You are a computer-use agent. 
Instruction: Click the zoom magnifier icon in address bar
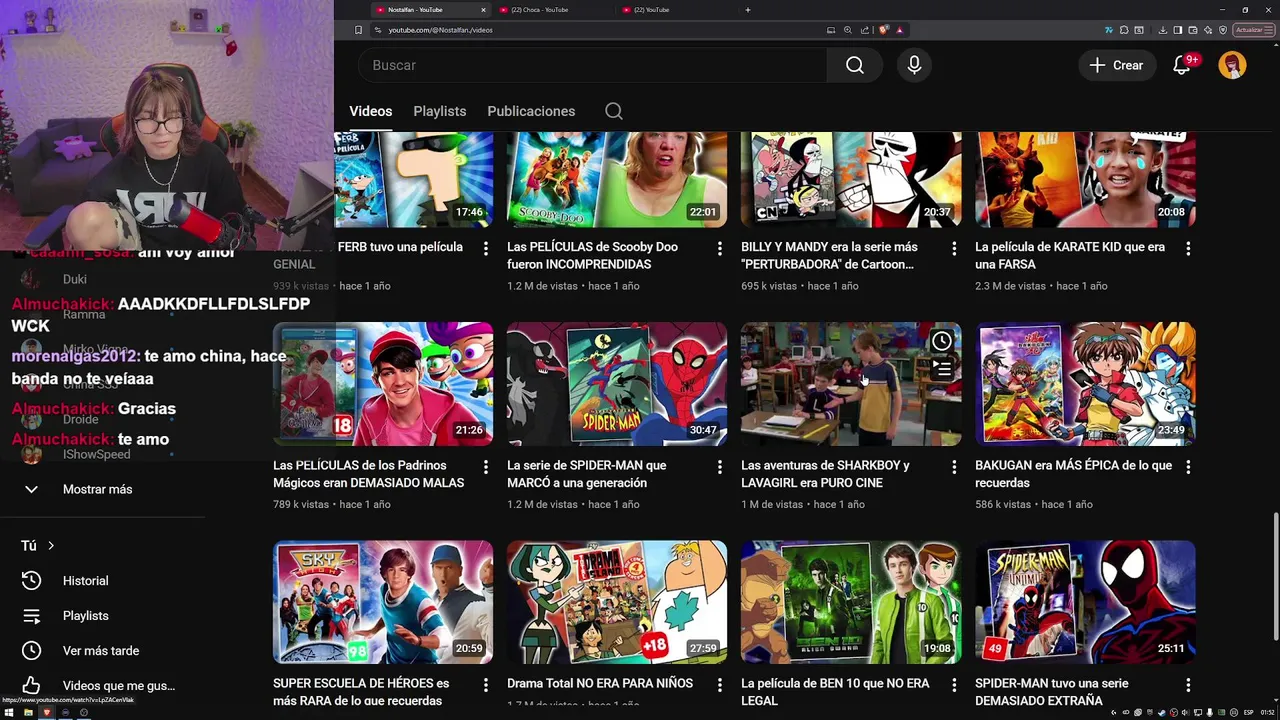click(848, 30)
